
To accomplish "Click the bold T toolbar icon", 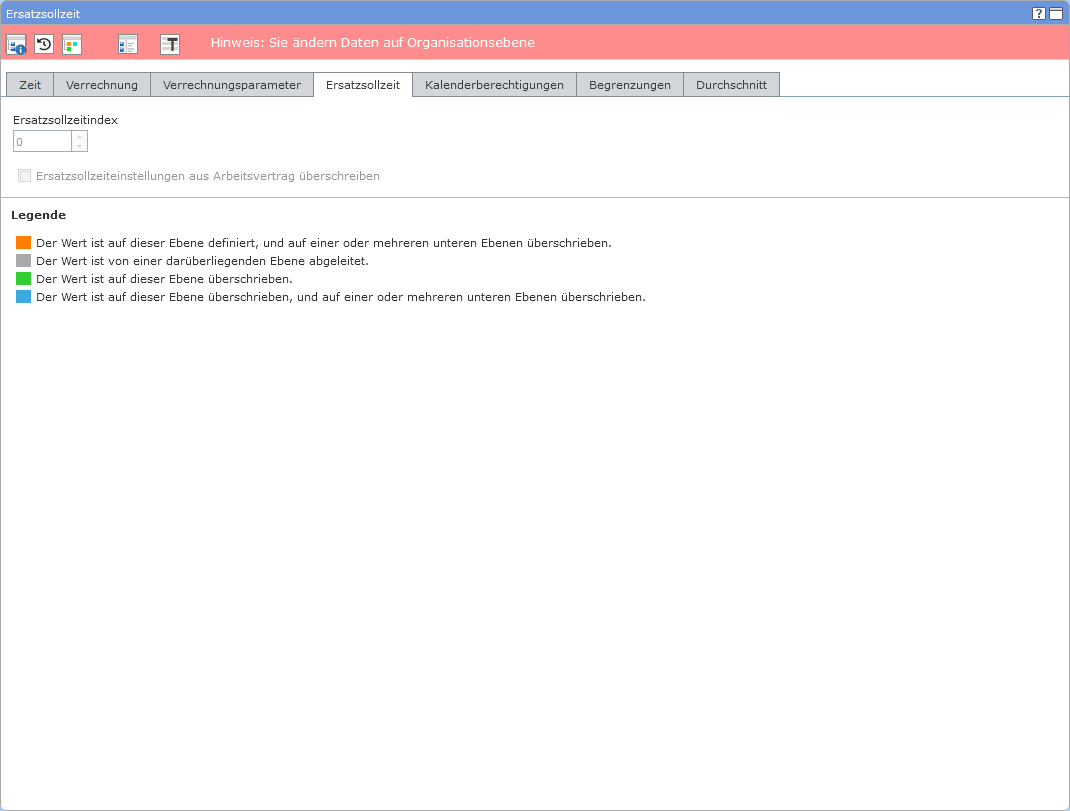I will click(170, 44).
